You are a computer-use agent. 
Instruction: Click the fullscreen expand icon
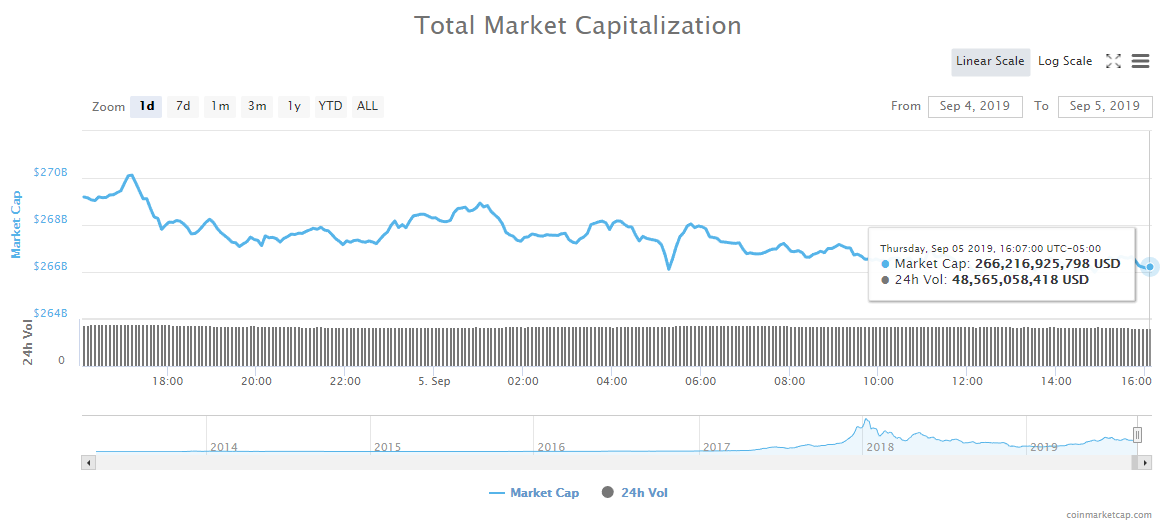click(1113, 61)
